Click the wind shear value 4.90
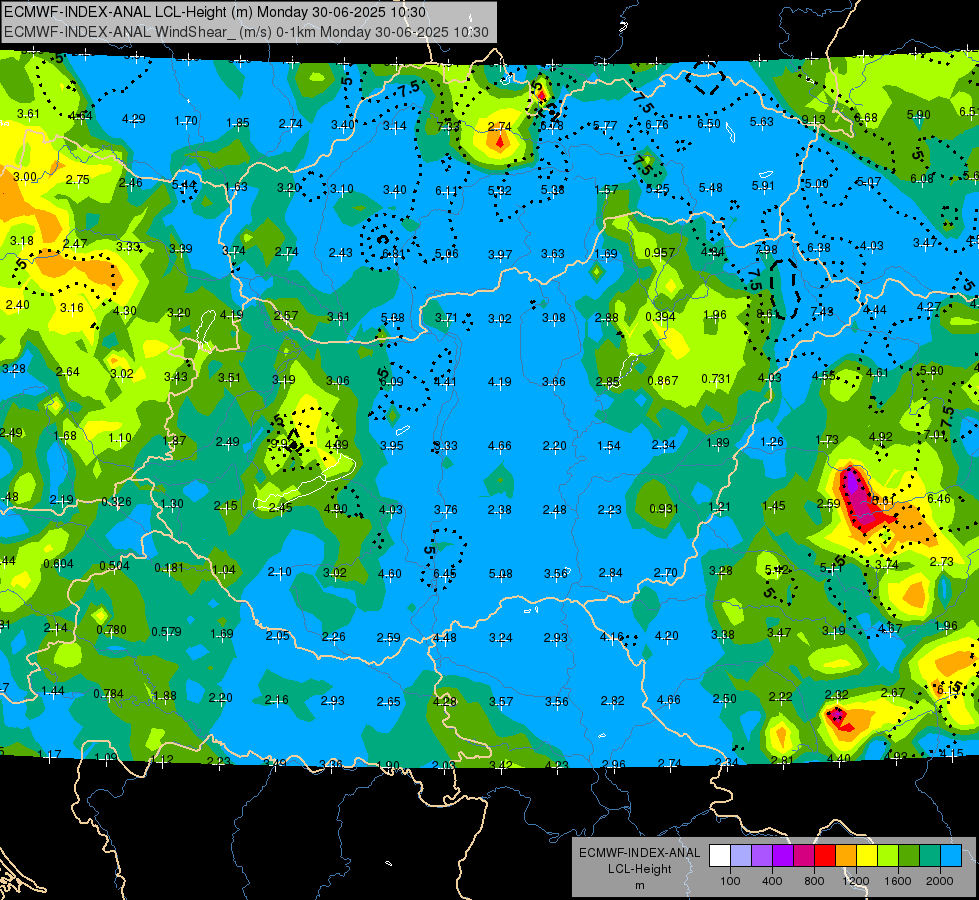 coord(335,508)
